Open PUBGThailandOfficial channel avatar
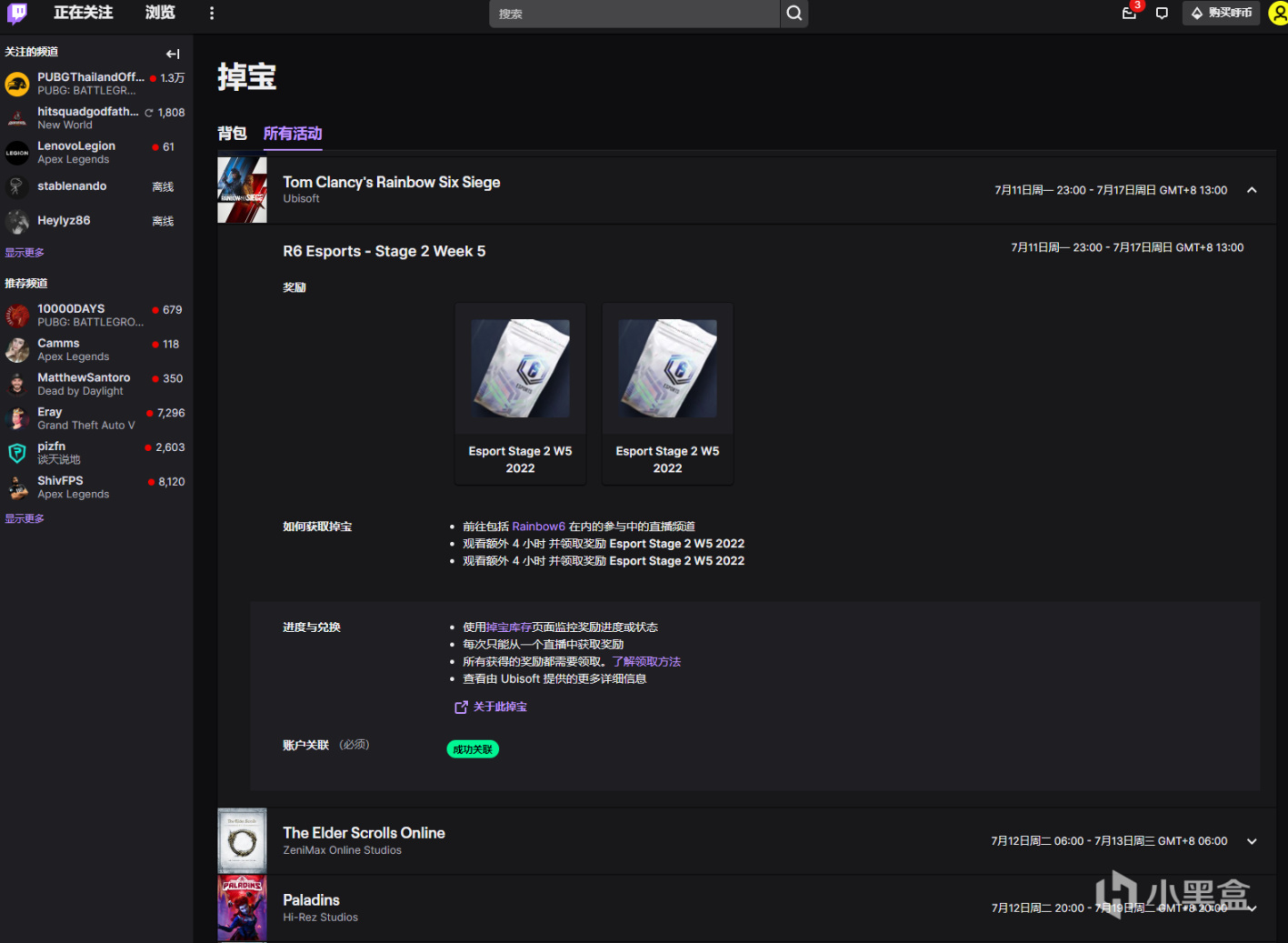 click(17, 84)
